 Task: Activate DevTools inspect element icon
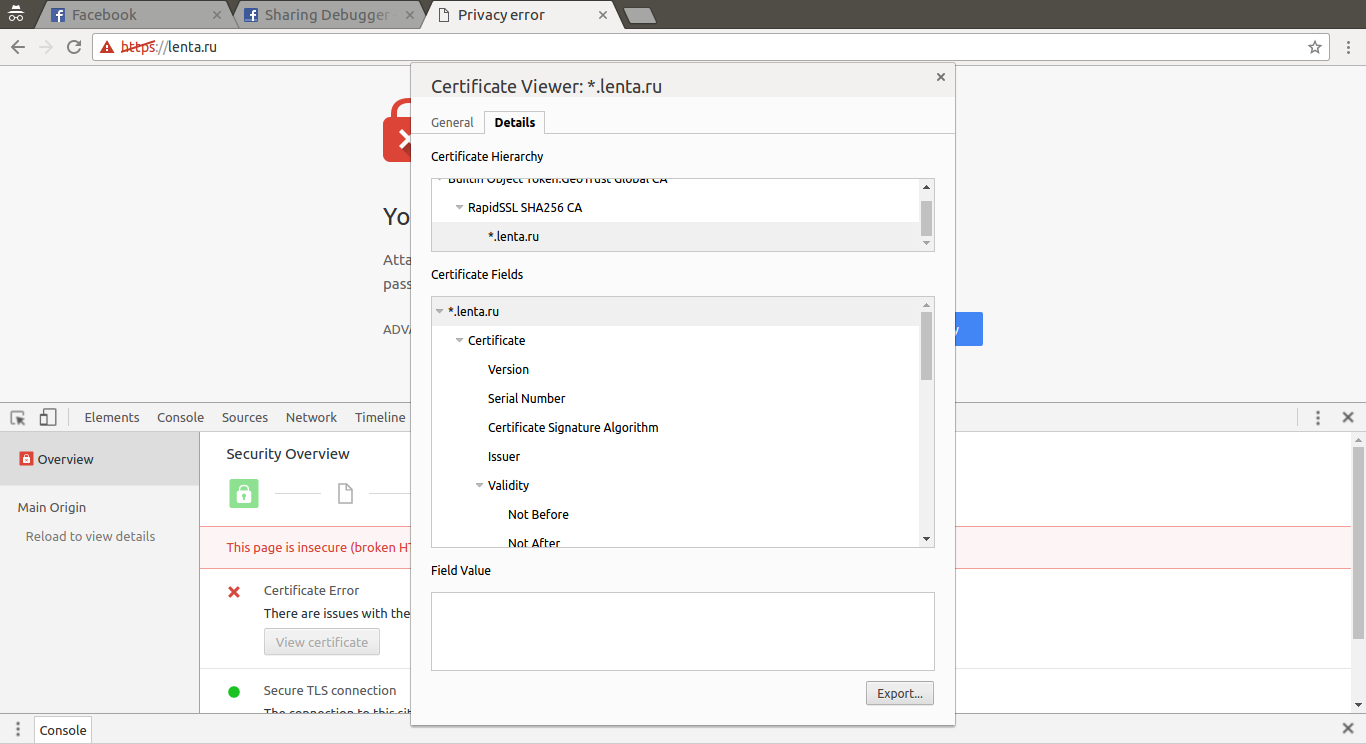pos(18,418)
